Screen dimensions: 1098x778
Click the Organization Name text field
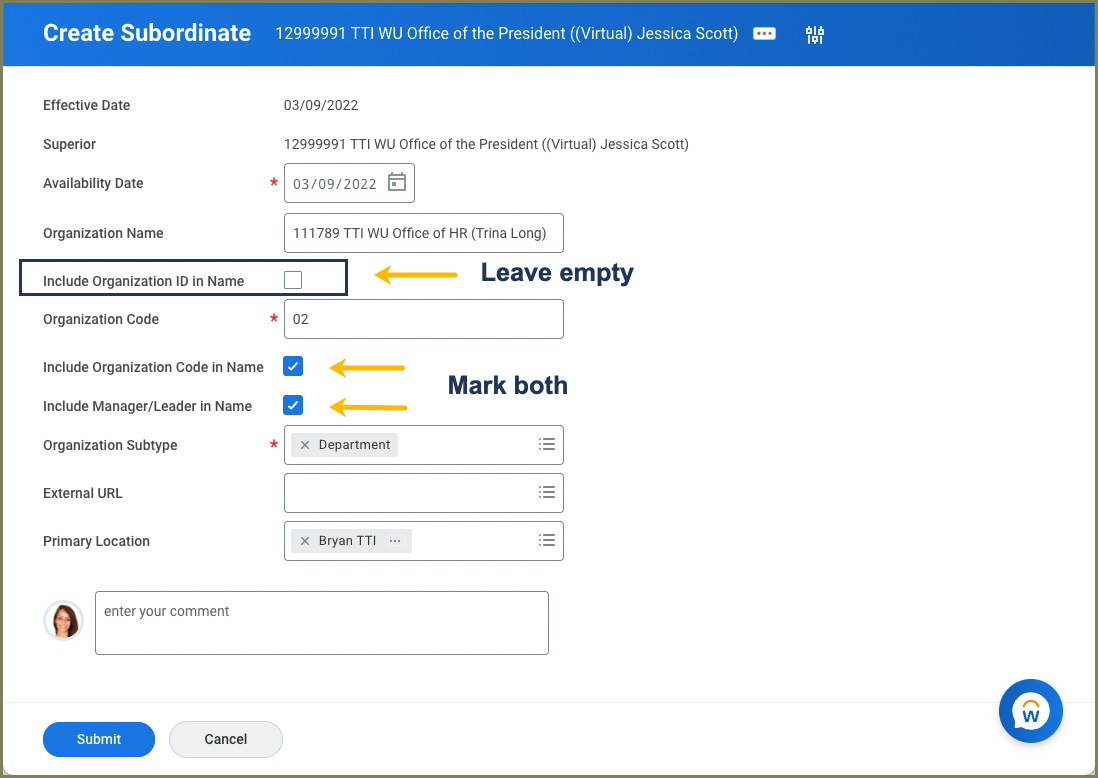[x=423, y=233]
